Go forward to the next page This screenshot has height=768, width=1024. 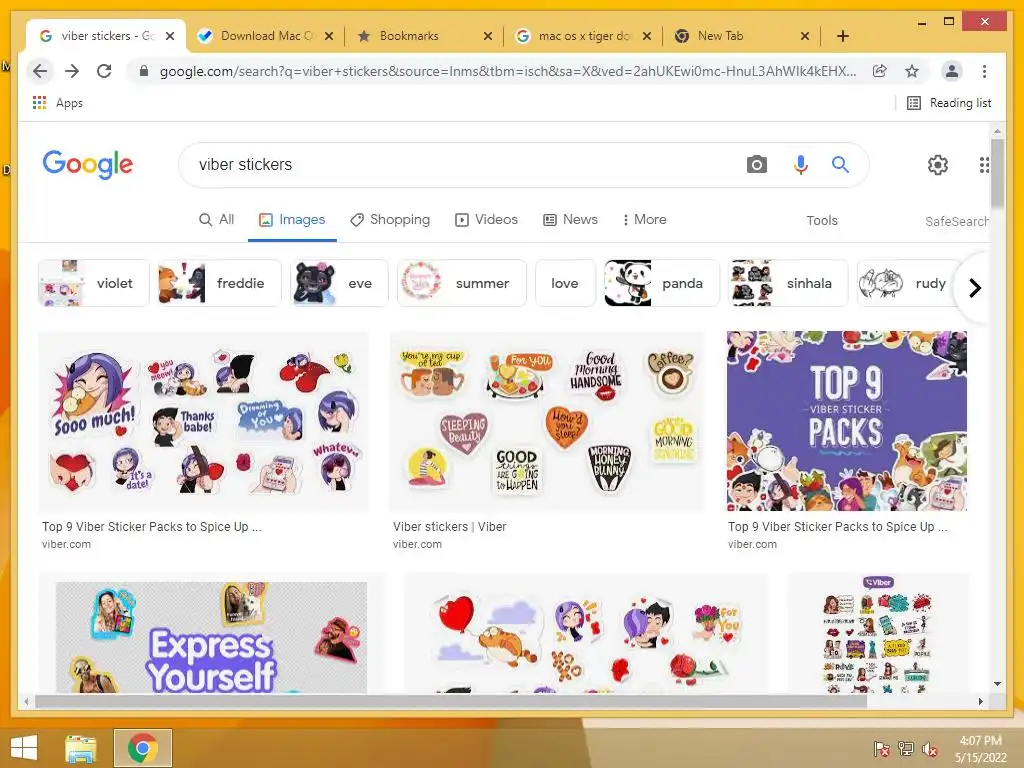coord(72,71)
